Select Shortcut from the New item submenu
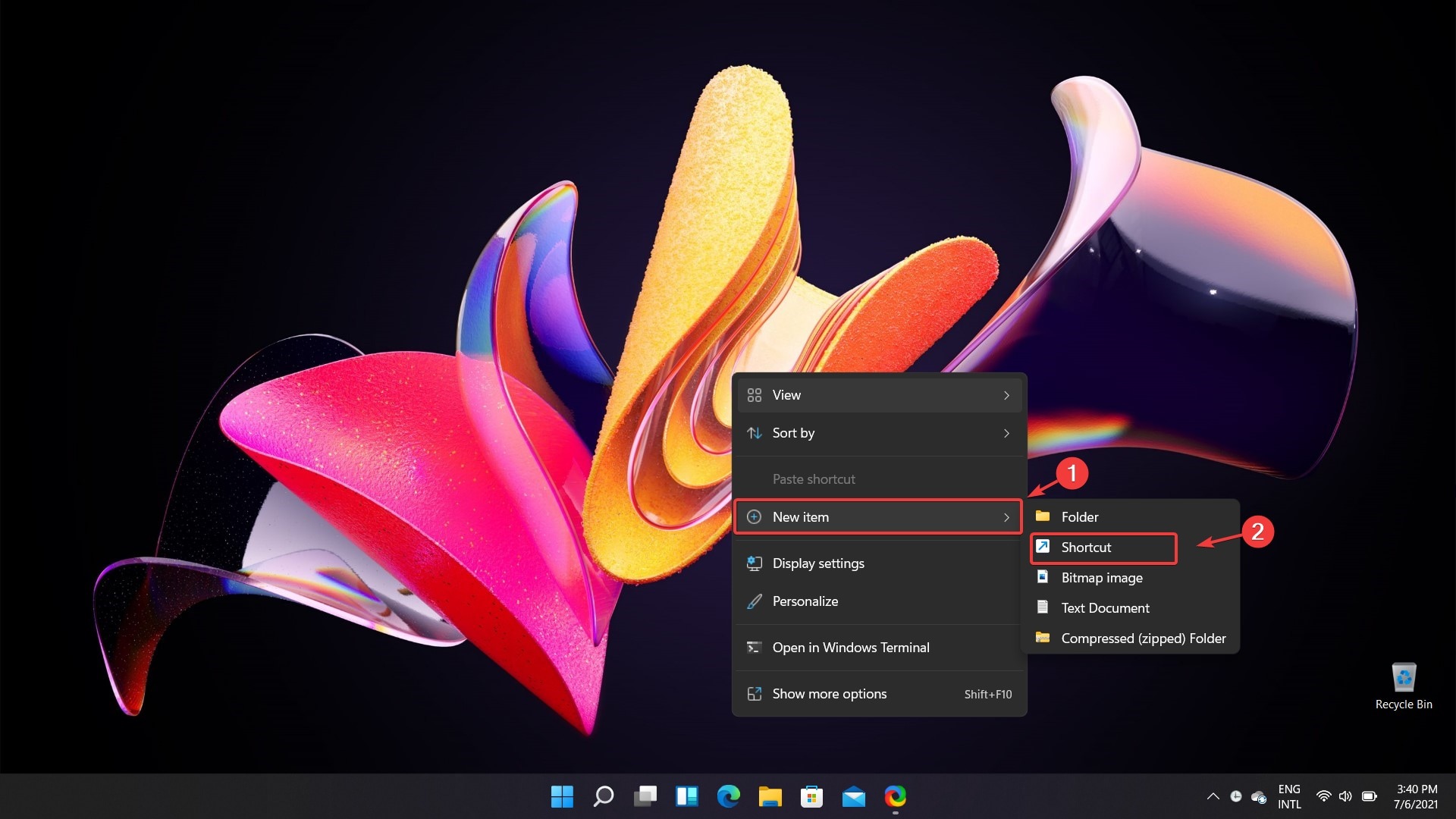The width and height of the screenshot is (1456, 819). [x=1086, y=548]
